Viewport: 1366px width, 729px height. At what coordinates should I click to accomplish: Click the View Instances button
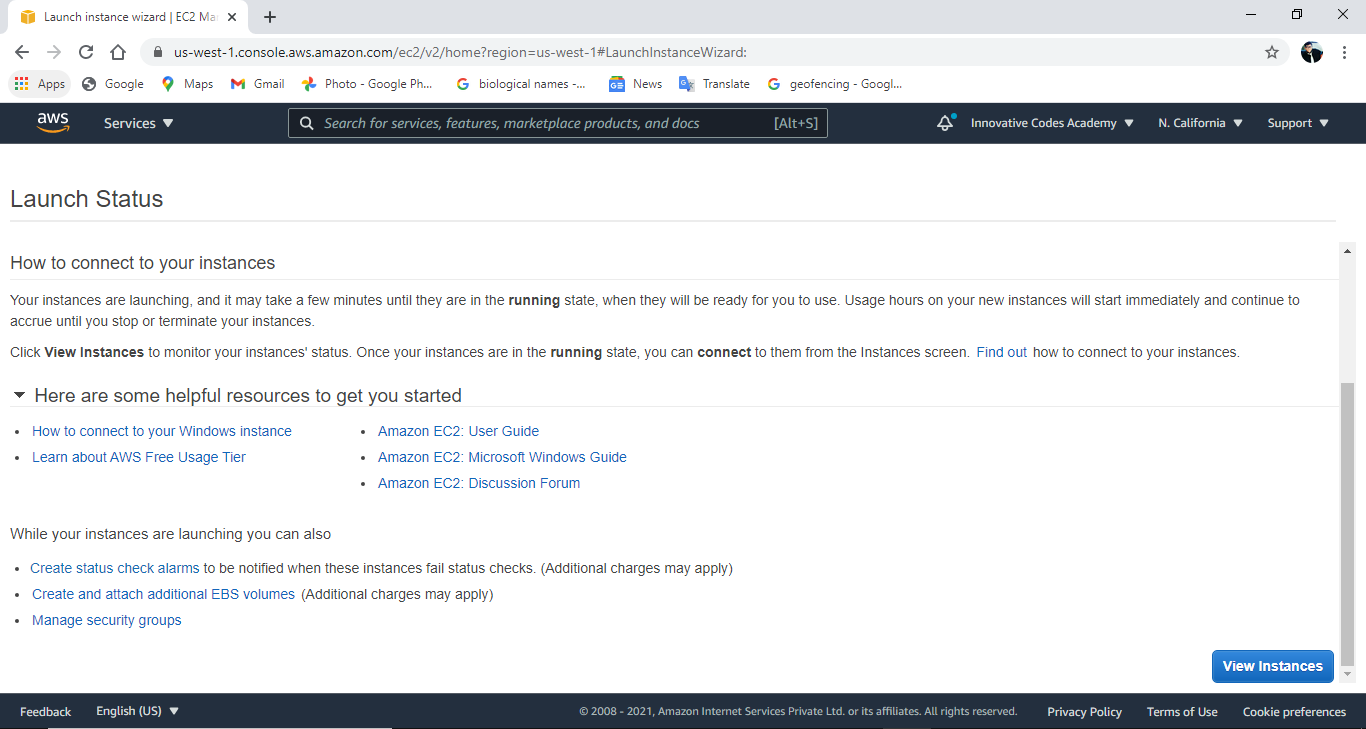point(1272,666)
